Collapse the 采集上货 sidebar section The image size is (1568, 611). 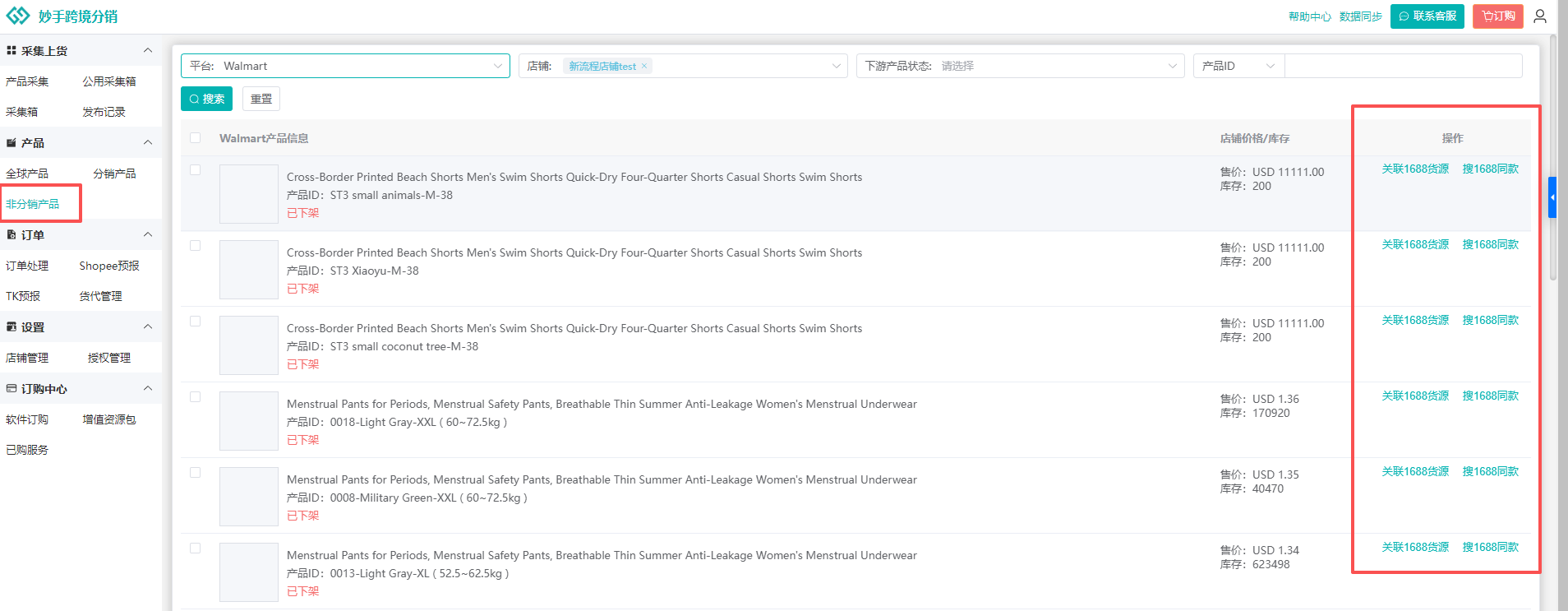pos(148,51)
